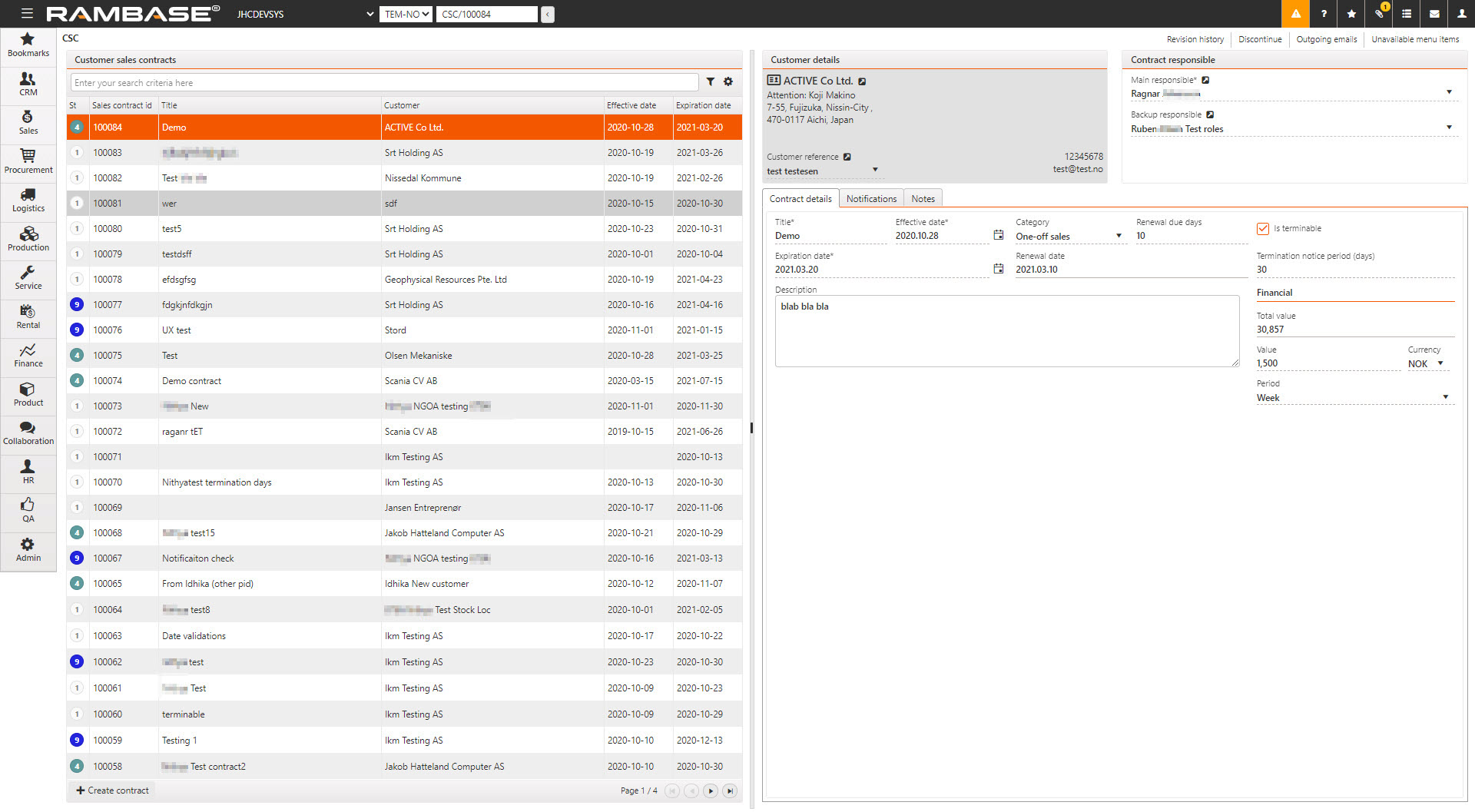Open the Procurement module in sidebar
Viewport: 1475px width, 812px height.
pyautogui.click(x=28, y=161)
